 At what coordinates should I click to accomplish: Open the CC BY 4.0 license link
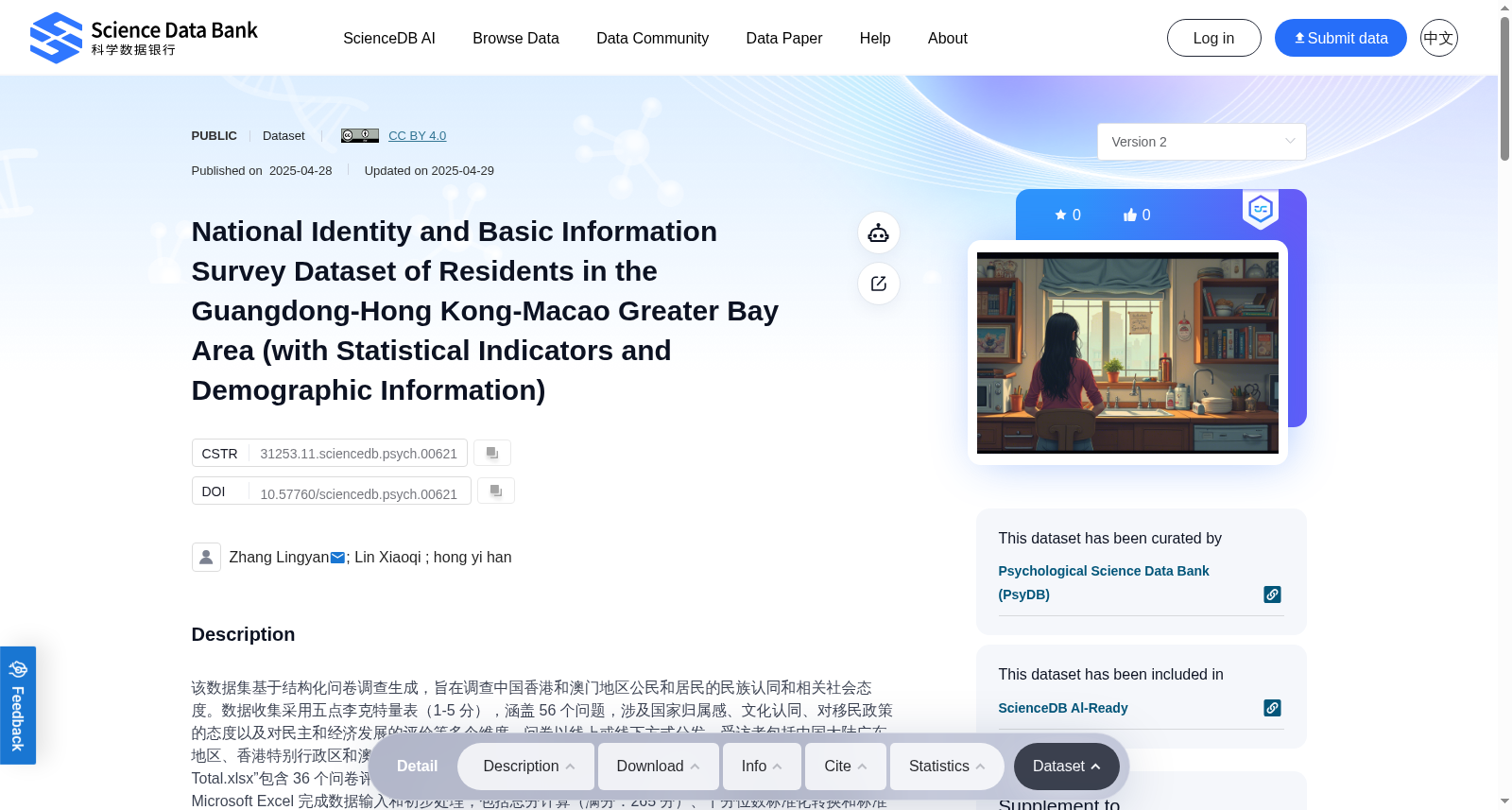(x=418, y=136)
